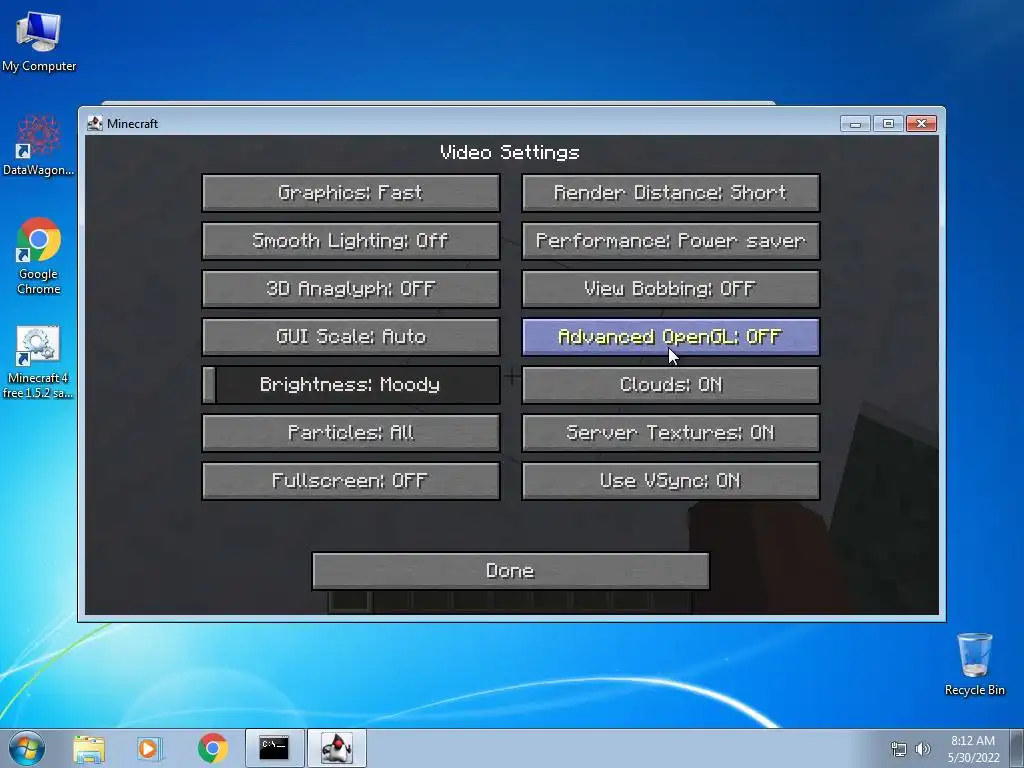Cycle the GUI Scale: Auto option
This screenshot has width=1024, height=768.
pyautogui.click(x=351, y=337)
